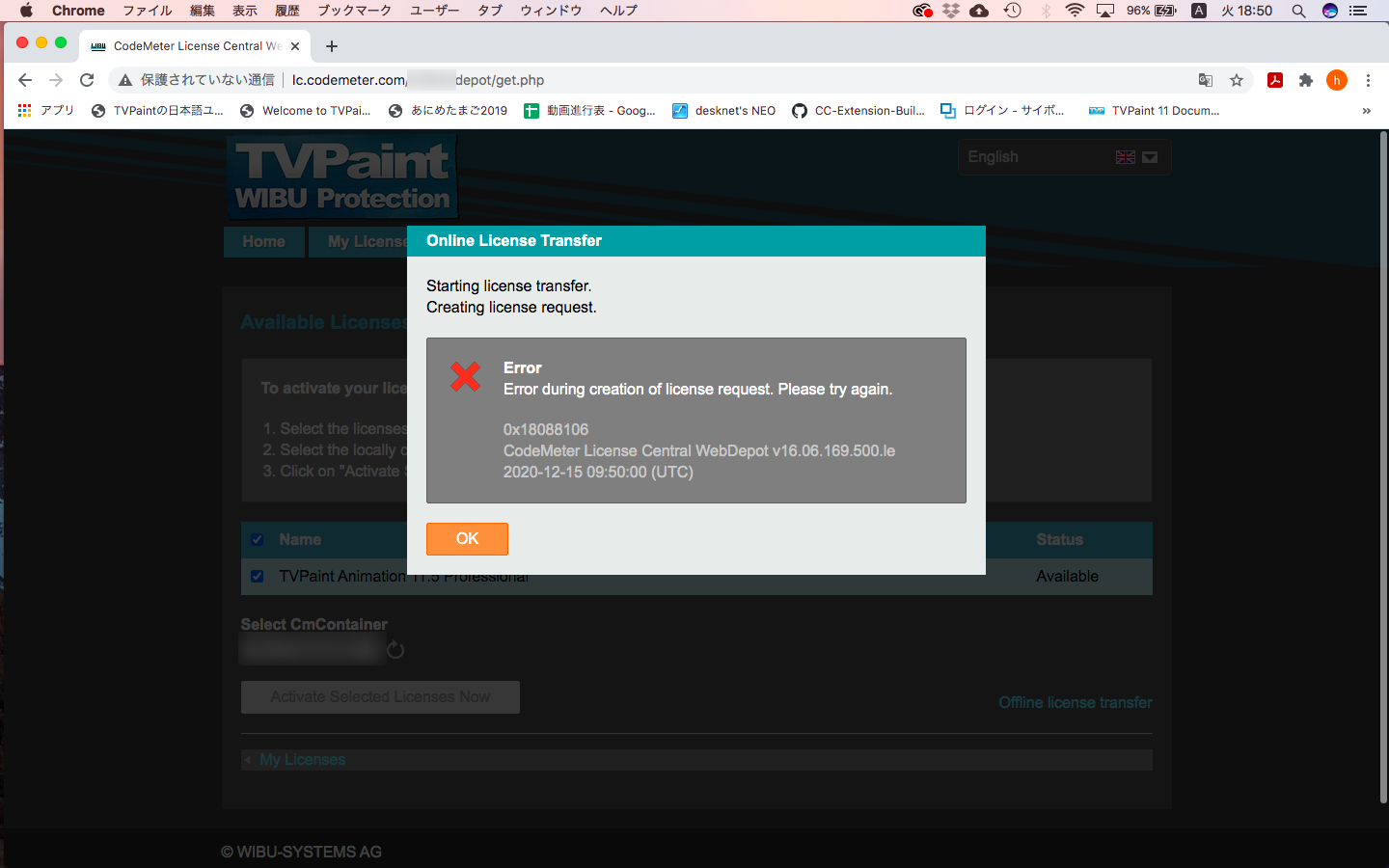Open the TVPaint日本語 bookmark

157,111
